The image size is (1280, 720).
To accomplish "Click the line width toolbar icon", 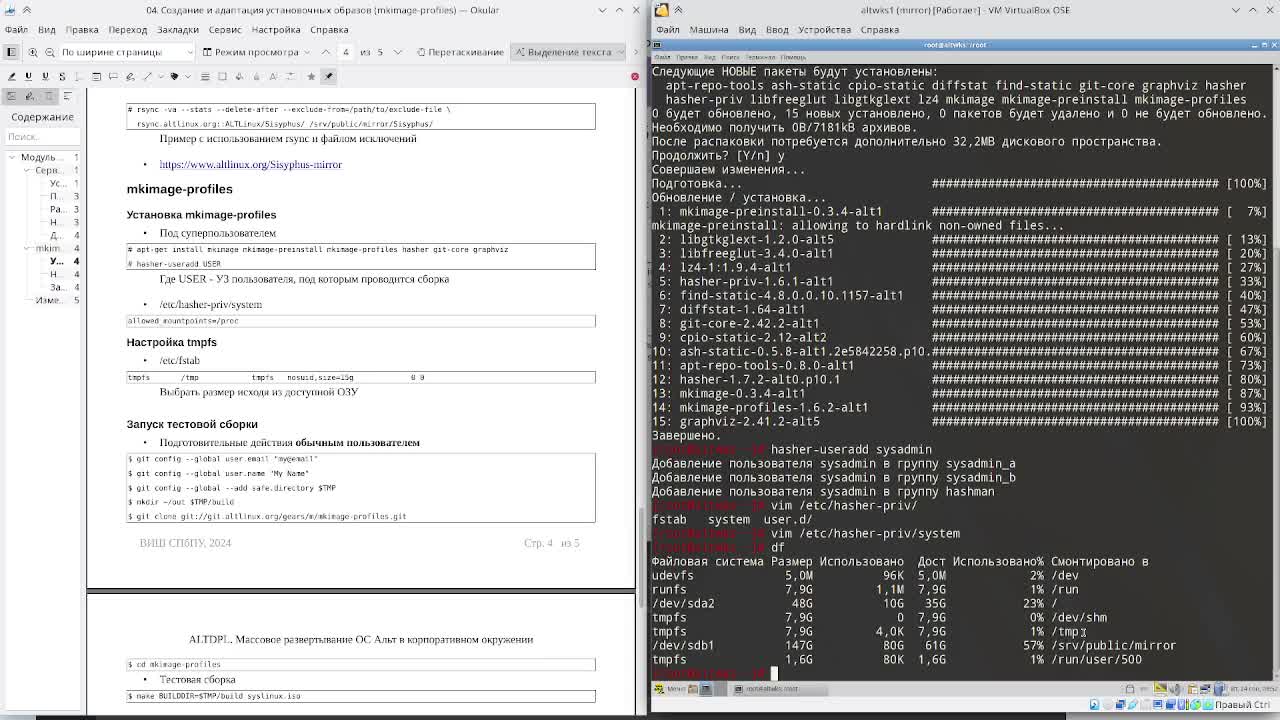I will pos(205,76).
